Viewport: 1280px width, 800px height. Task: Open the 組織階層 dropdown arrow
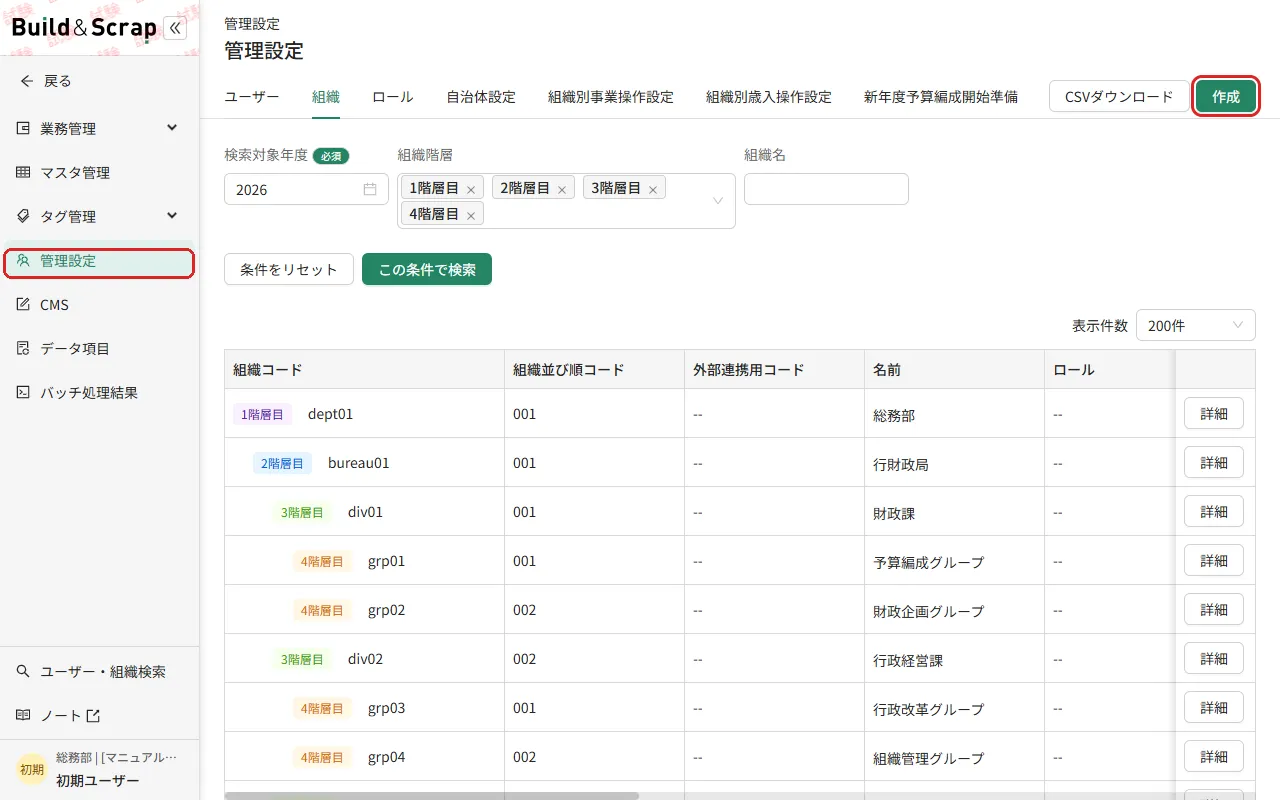click(718, 201)
